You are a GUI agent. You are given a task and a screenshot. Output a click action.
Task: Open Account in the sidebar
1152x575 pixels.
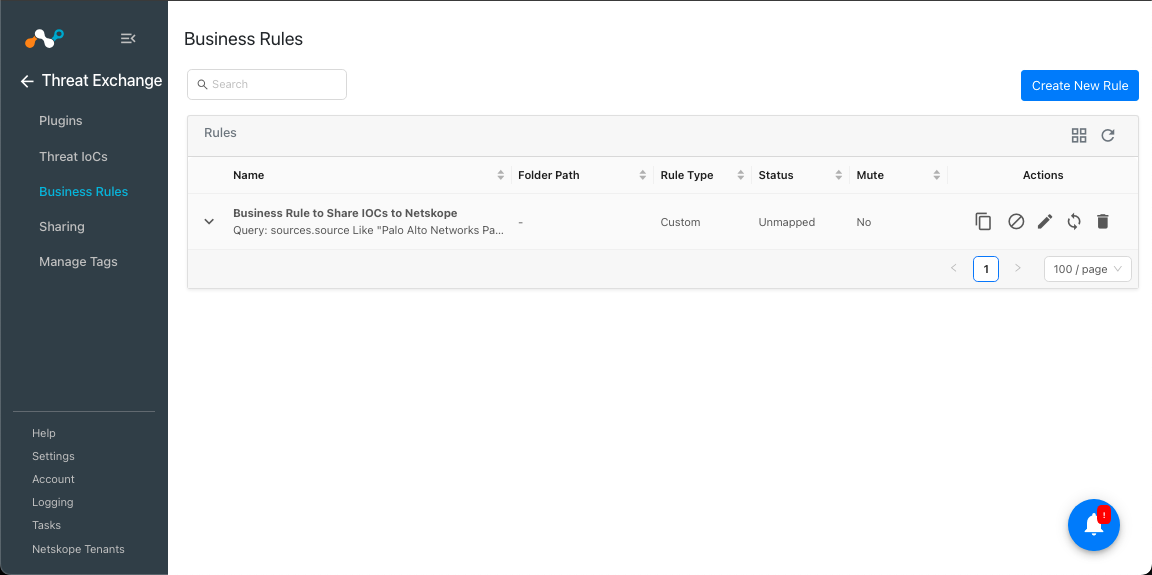pos(53,479)
